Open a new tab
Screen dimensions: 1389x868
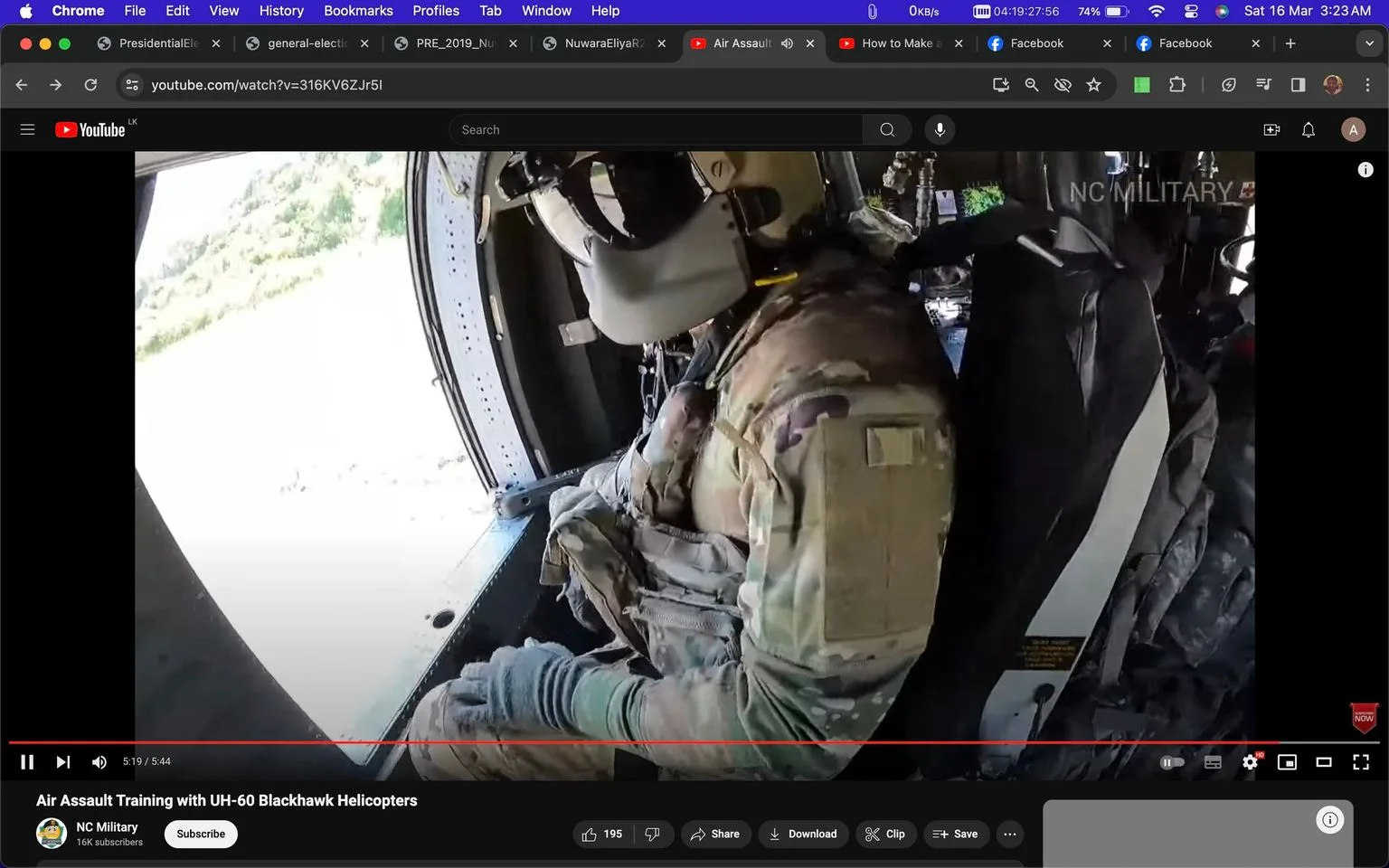click(x=1290, y=43)
